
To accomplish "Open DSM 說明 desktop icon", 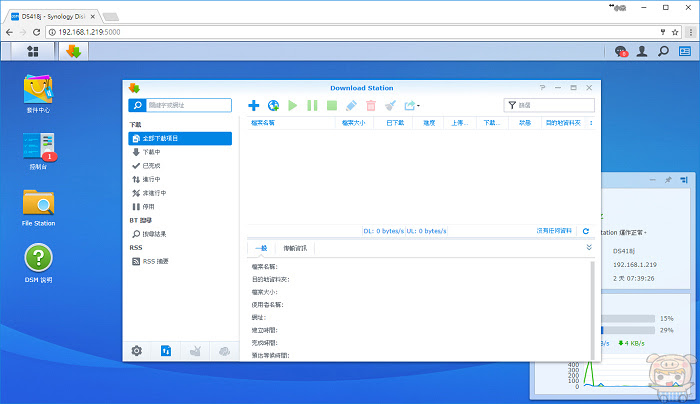I will [x=38, y=263].
